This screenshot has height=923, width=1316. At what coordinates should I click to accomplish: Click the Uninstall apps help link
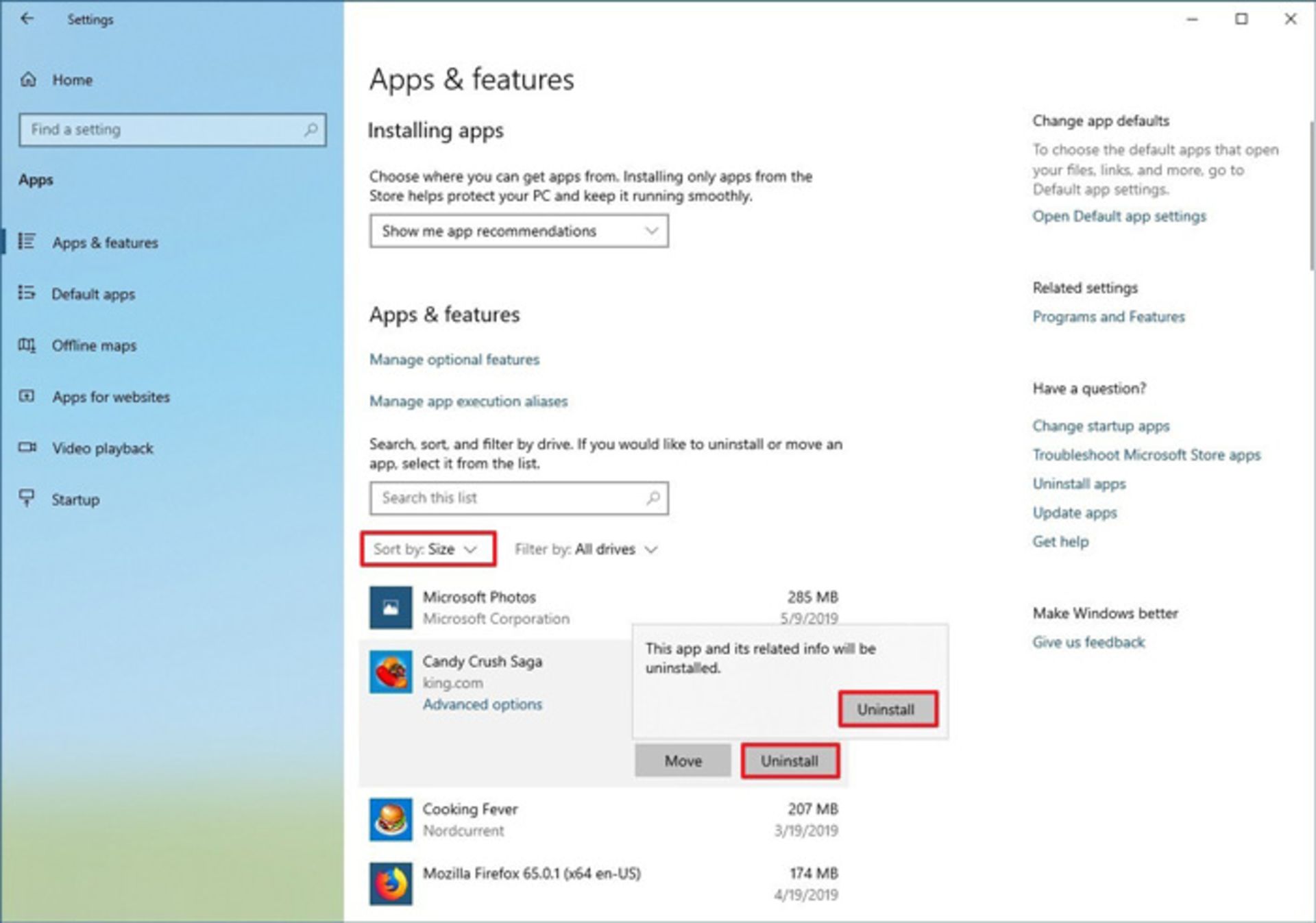pos(1079,484)
